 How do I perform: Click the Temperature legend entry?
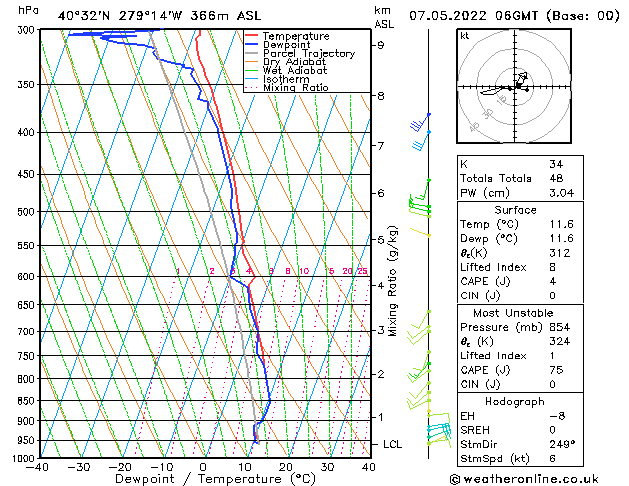[296, 36]
